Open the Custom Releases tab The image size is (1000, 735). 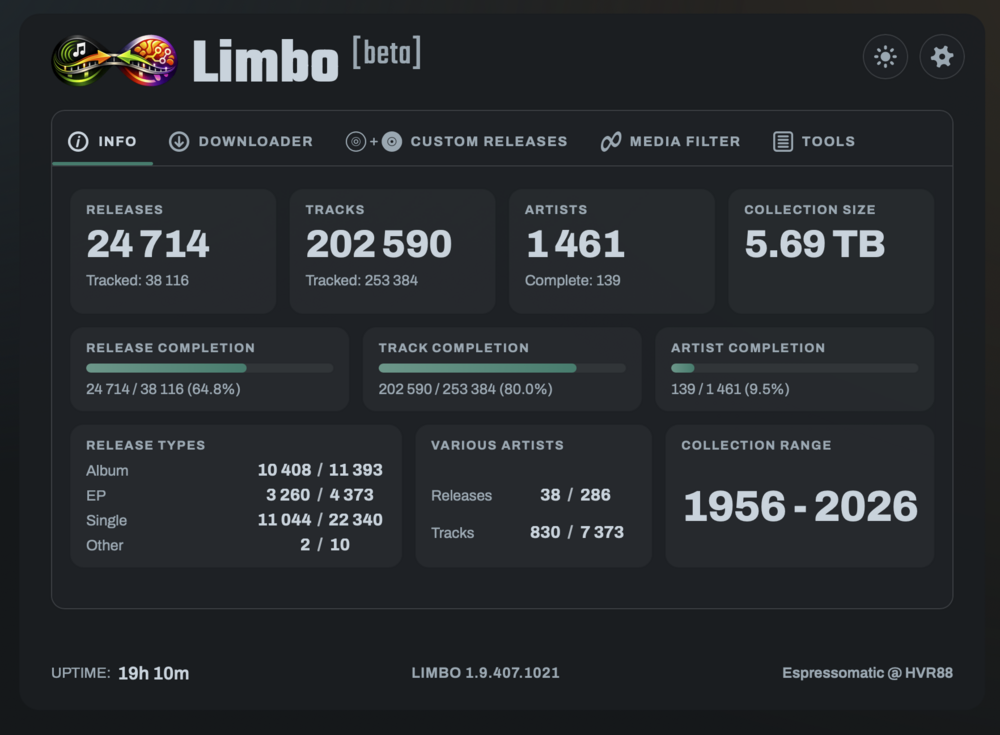pyautogui.click(x=456, y=142)
